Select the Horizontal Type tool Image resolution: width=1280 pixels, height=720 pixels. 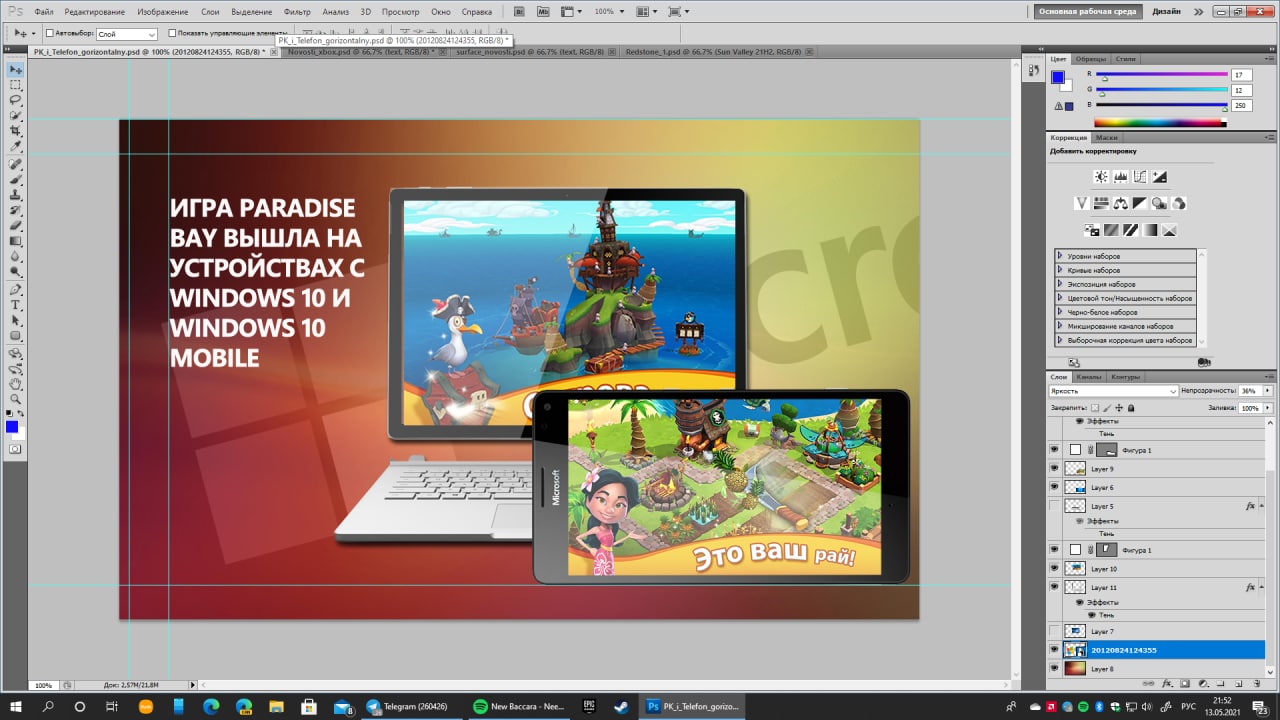click(x=16, y=305)
